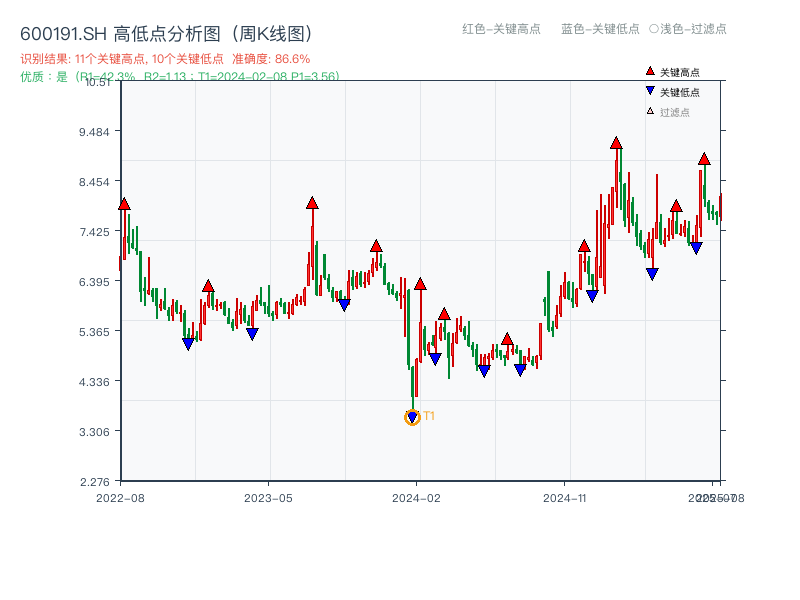The height and width of the screenshot is (600, 800).
Task: Click the tallest red high marker near the 9.48 peak
Action: click(616, 142)
